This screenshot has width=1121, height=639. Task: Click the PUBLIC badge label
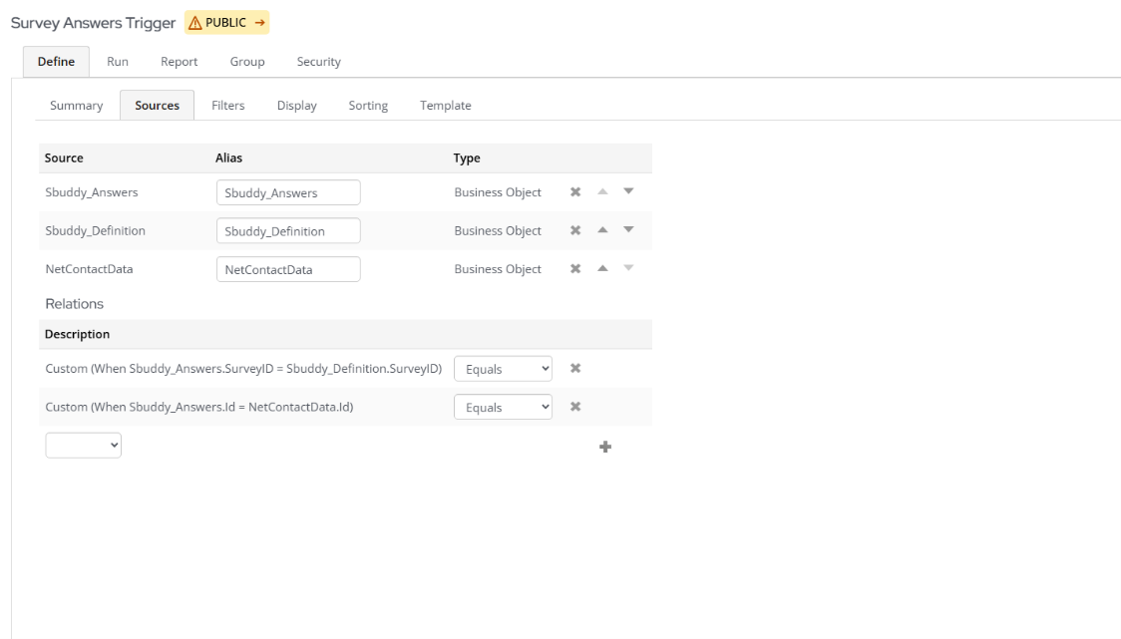[226, 23]
